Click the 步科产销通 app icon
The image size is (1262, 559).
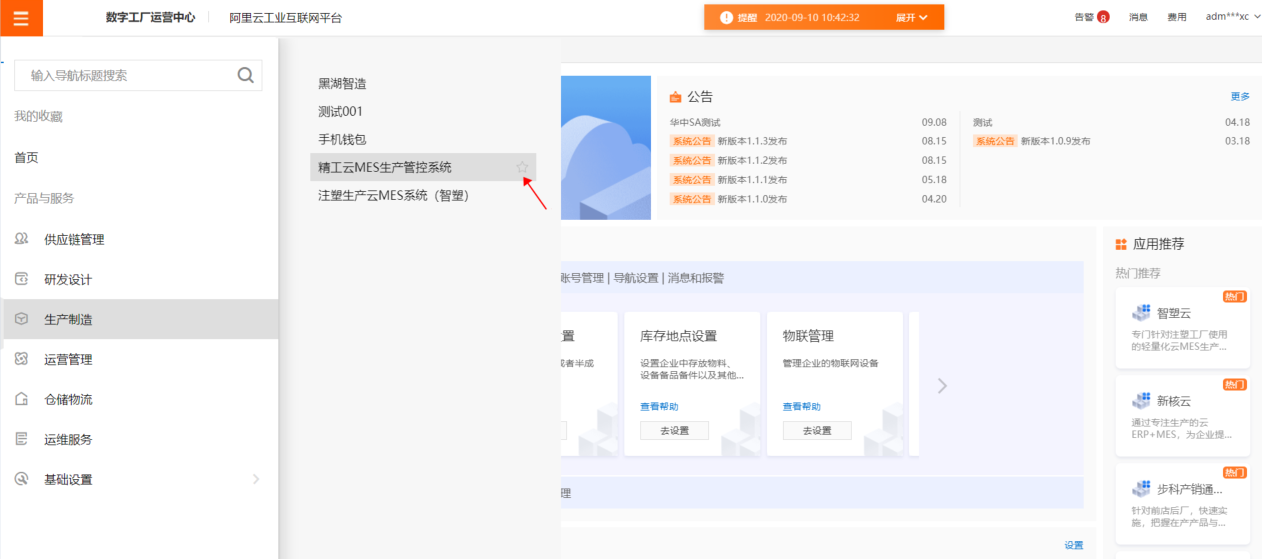pyautogui.click(x=1141, y=489)
